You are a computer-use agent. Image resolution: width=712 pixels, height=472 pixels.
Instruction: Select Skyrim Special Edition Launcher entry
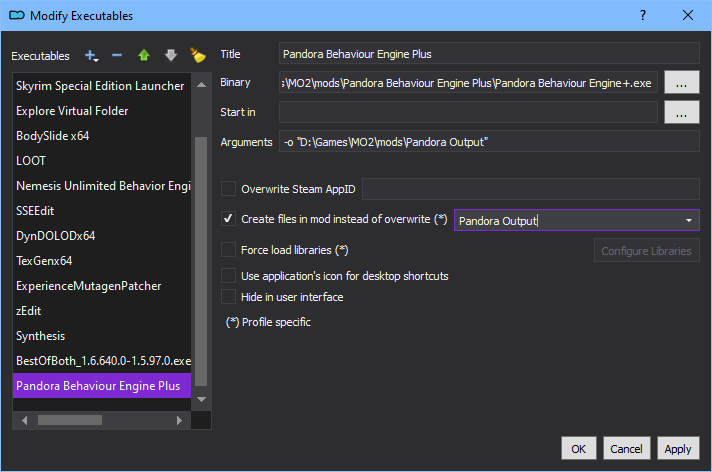point(102,86)
